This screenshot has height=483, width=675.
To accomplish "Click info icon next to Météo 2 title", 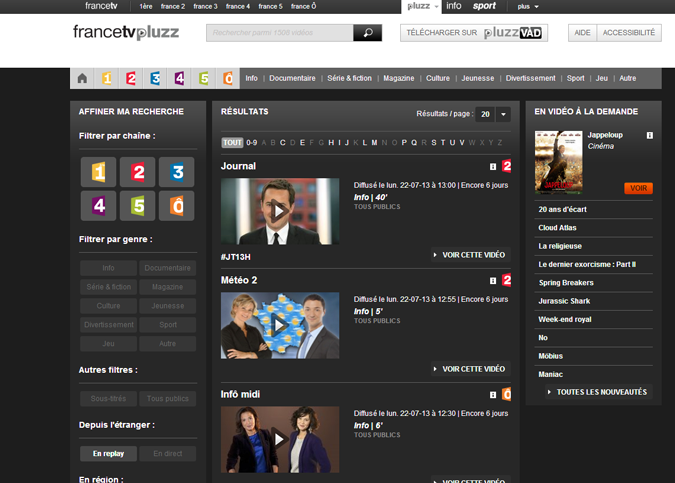I will tap(493, 281).
